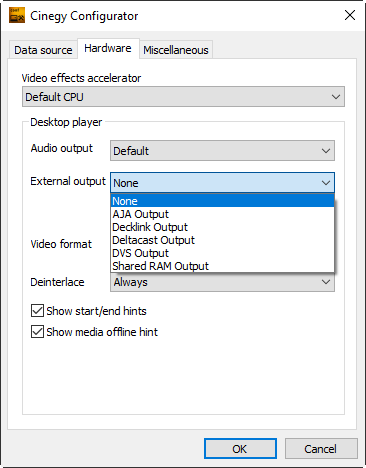The height and width of the screenshot is (468, 366).
Task: Select AJA Output option
Action: [x=223, y=214]
